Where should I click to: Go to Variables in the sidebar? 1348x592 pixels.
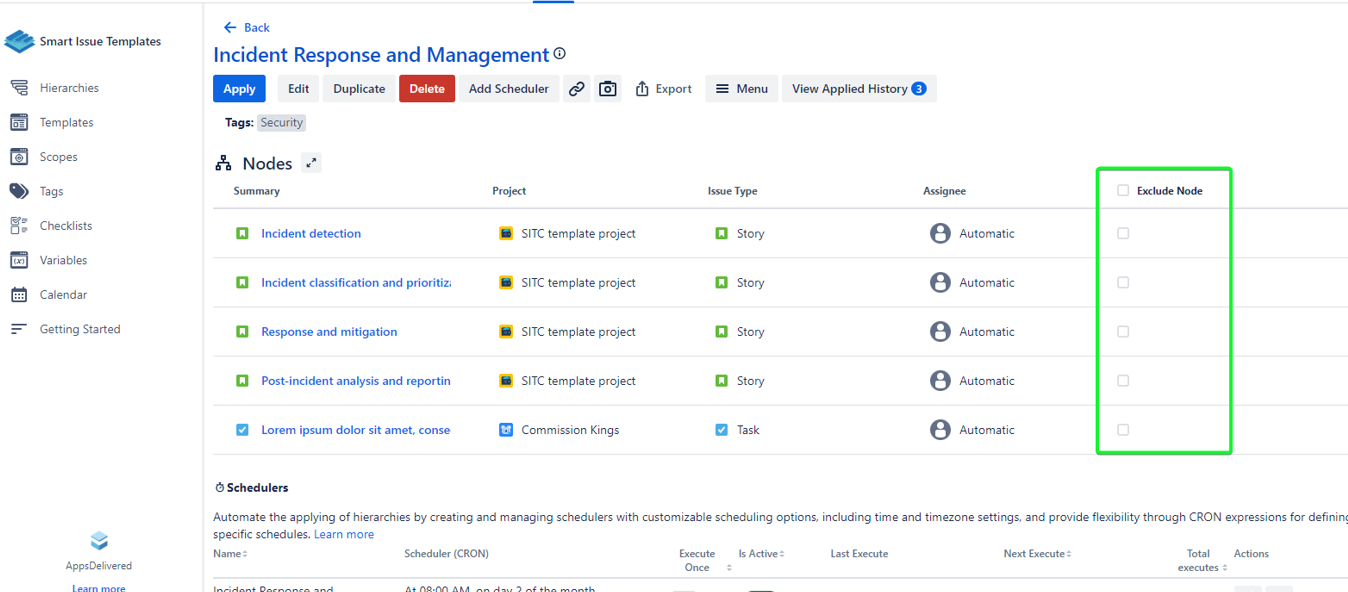(63, 260)
